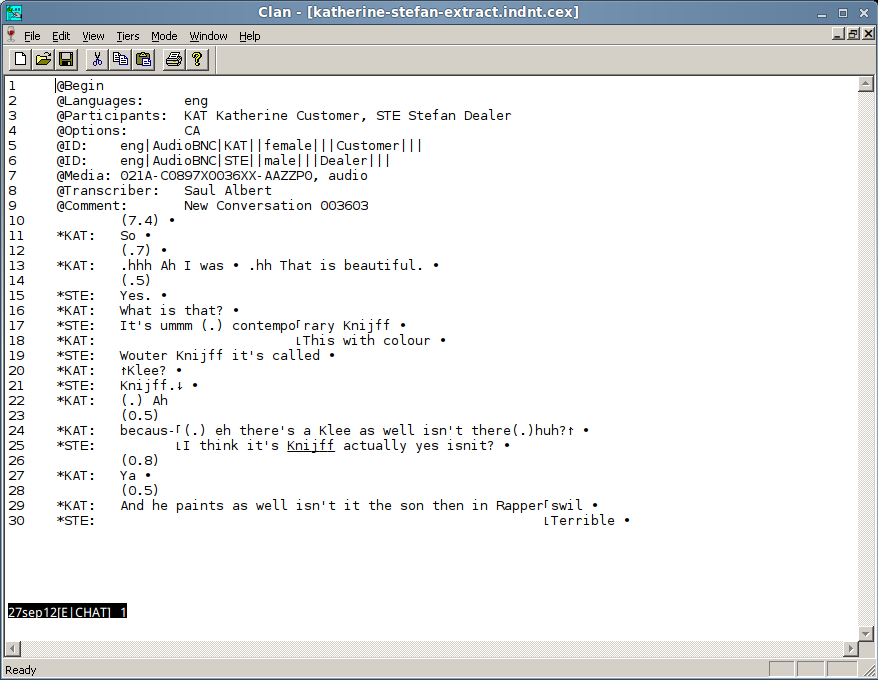The image size is (878, 680).
Task: Open the View menu
Action: pos(93,36)
